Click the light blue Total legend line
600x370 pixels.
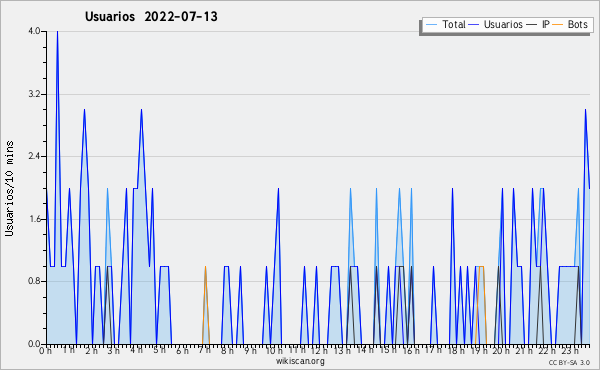pos(431,24)
